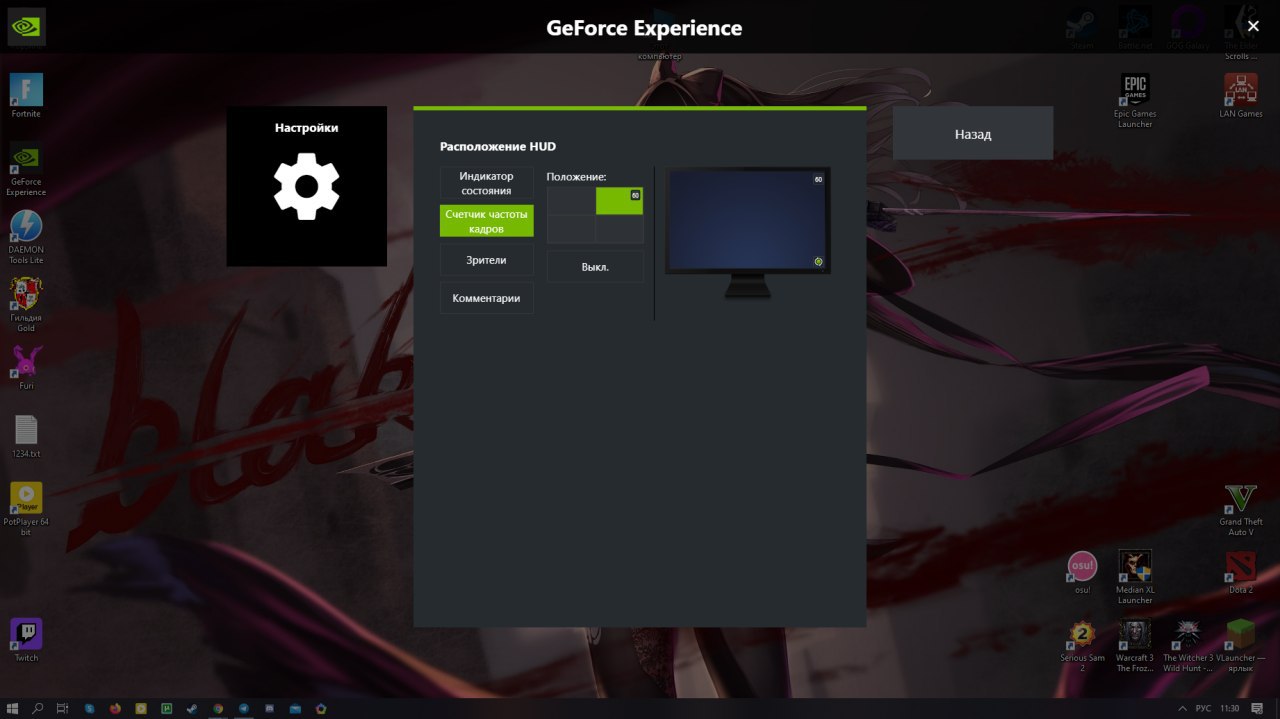Open the Mail app on the taskbar
This screenshot has width=1280, height=719.
pyautogui.click(x=295, y=709)
